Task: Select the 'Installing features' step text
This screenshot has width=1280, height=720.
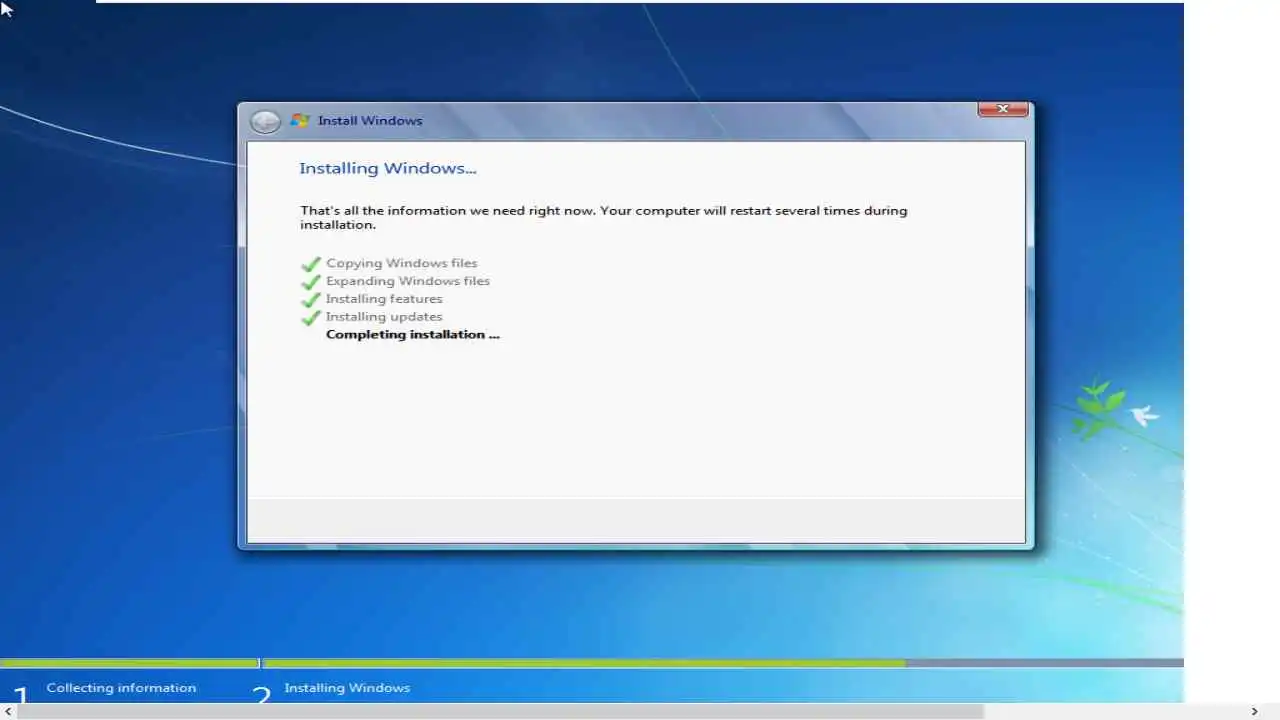Action: click(x=383, y=299)
